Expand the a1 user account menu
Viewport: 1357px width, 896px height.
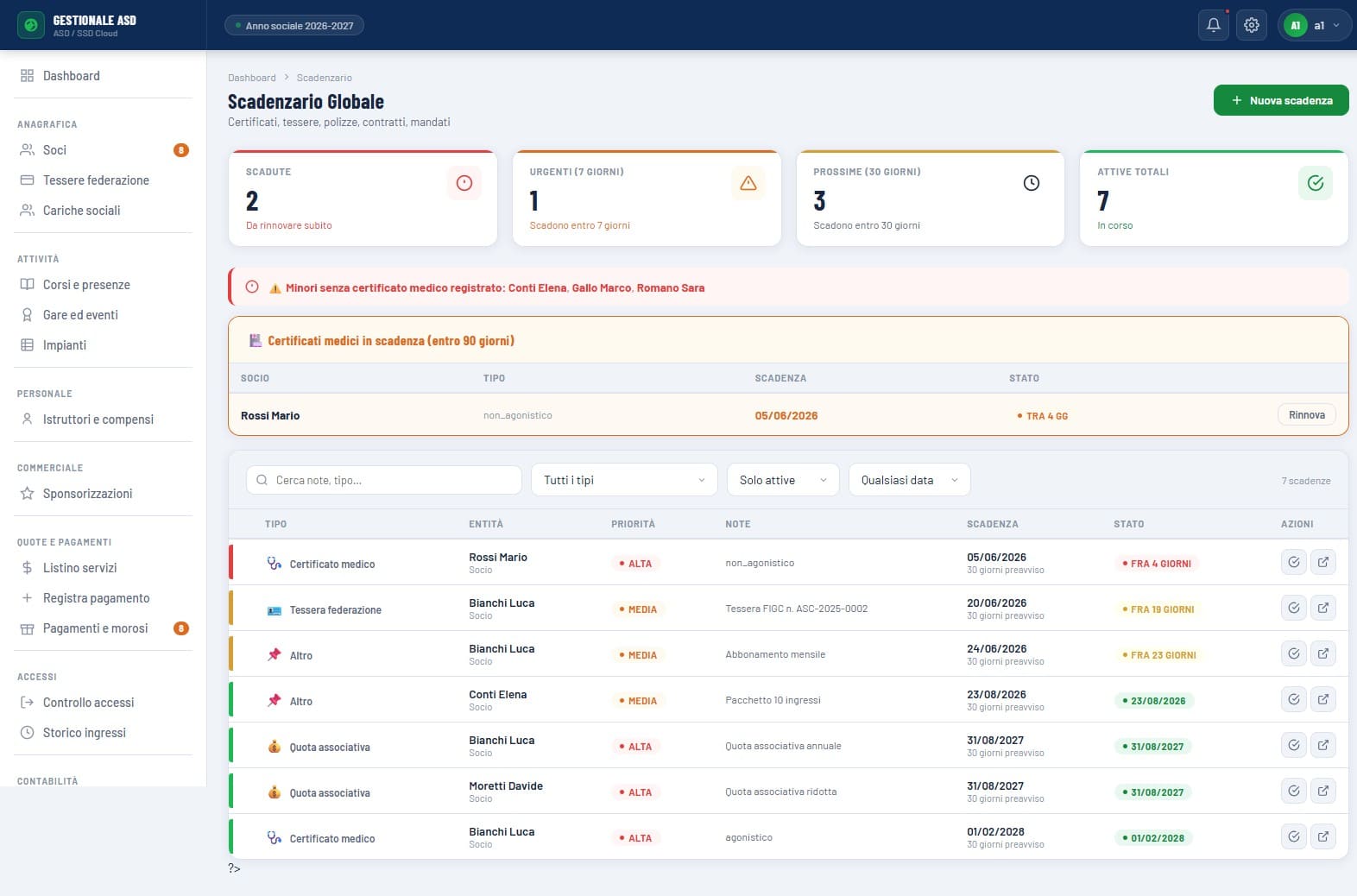(x=1315, y=25)
